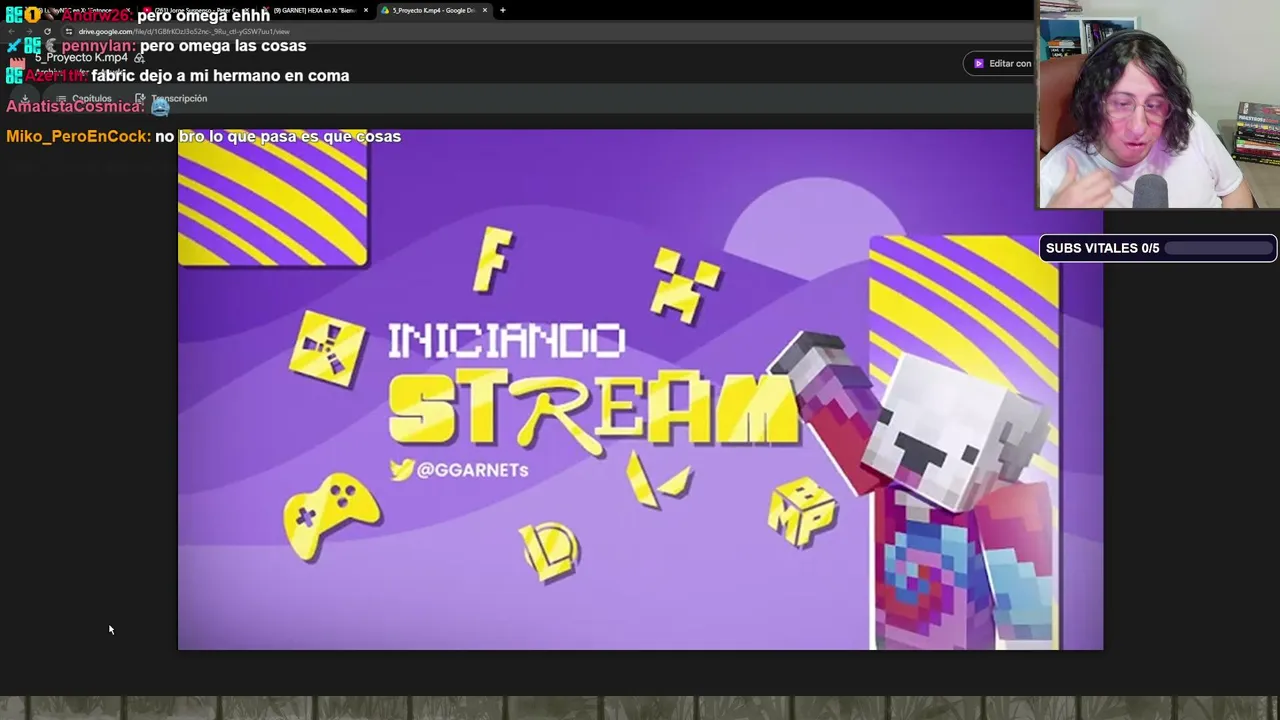Download the video with the arrow icon

pos(24,99)
